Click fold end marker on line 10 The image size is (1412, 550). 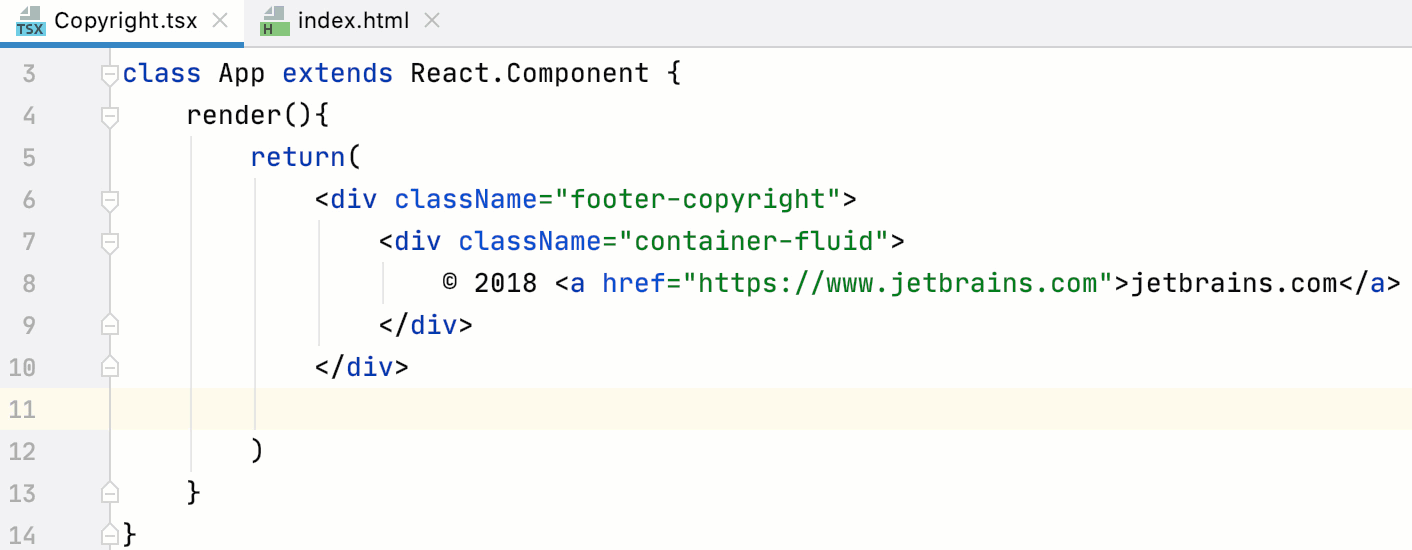tap(110, 367)
